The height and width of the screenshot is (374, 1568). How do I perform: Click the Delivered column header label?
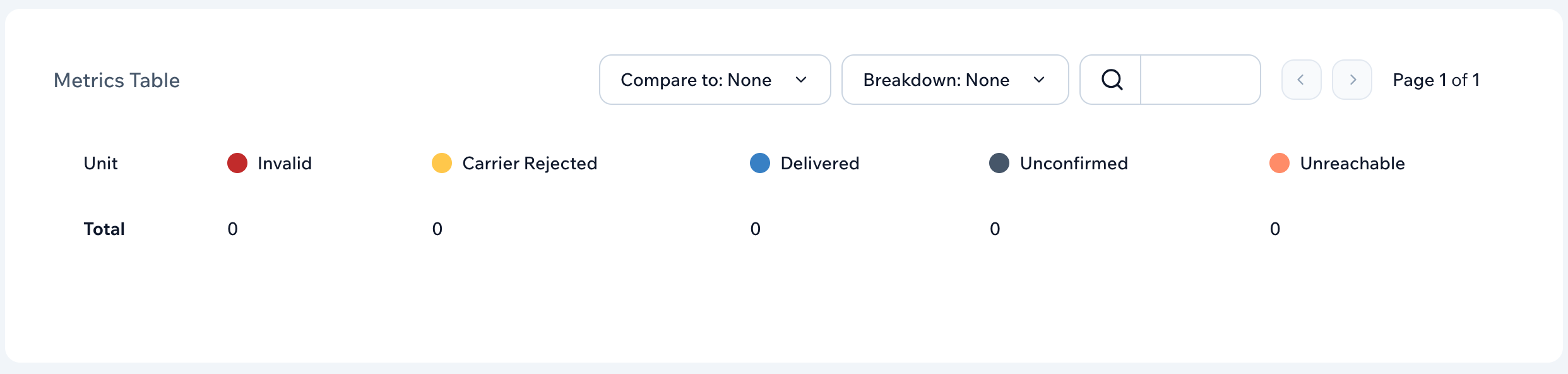[x=819, y=164]
